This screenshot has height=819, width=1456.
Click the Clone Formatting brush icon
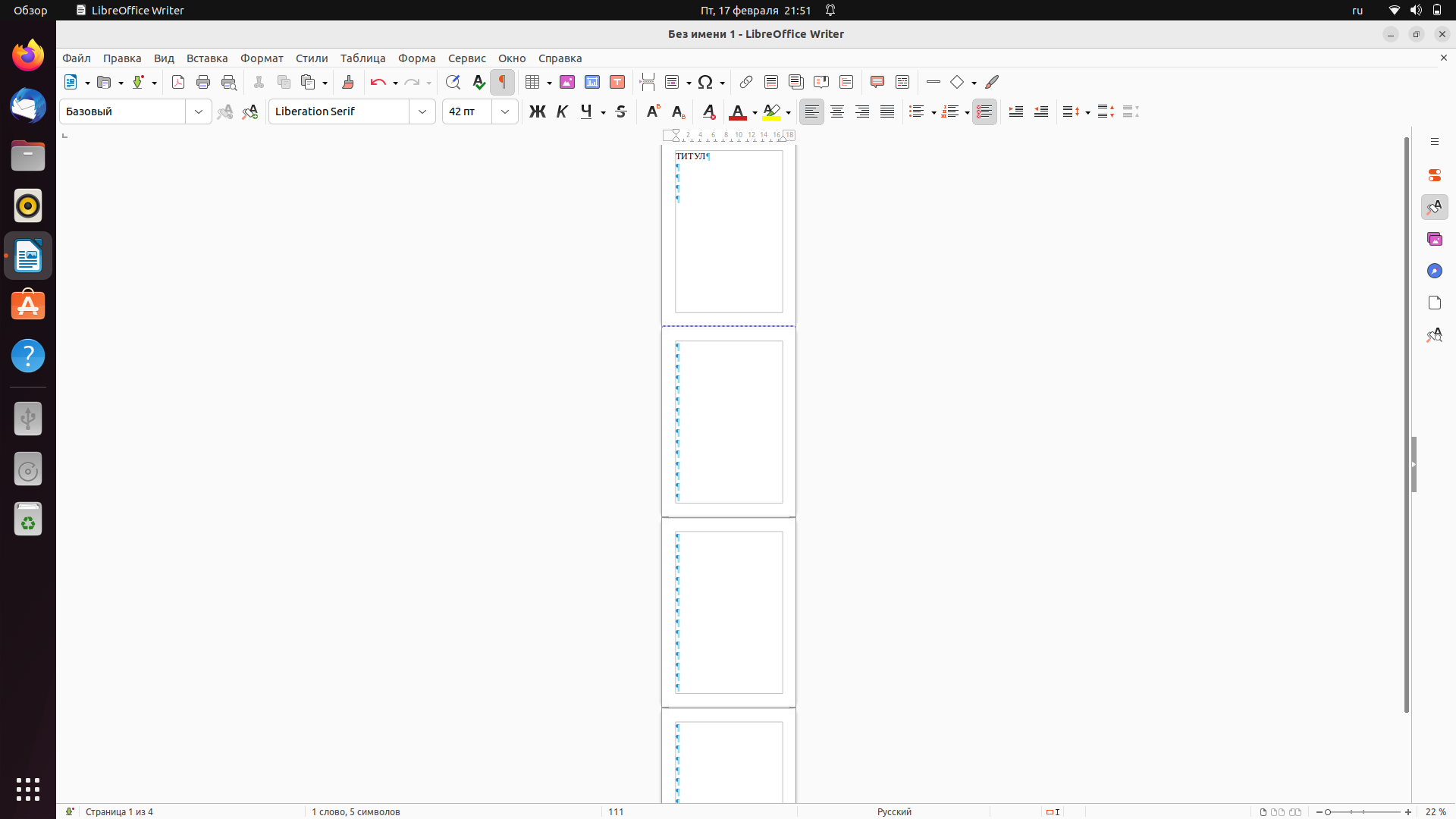pos(348,82)
